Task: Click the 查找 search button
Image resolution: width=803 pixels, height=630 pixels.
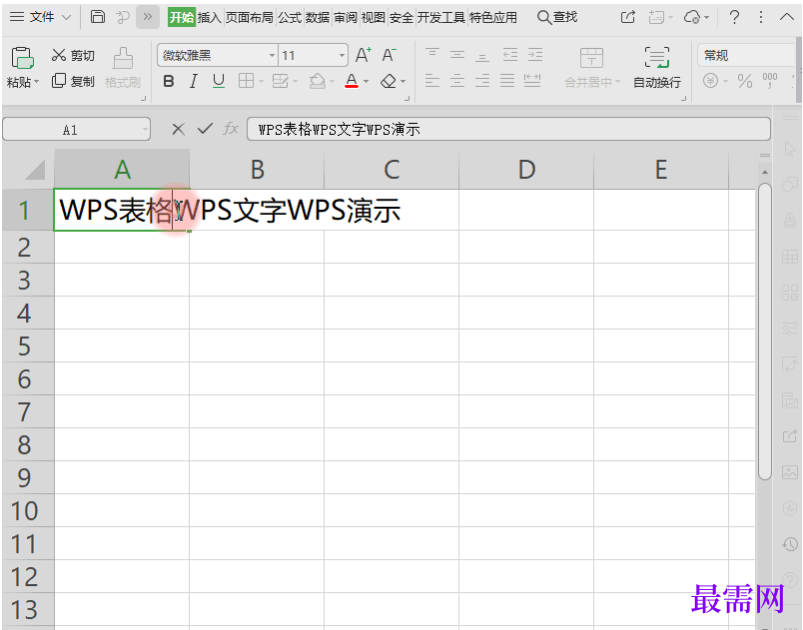Action: [557, 17]
